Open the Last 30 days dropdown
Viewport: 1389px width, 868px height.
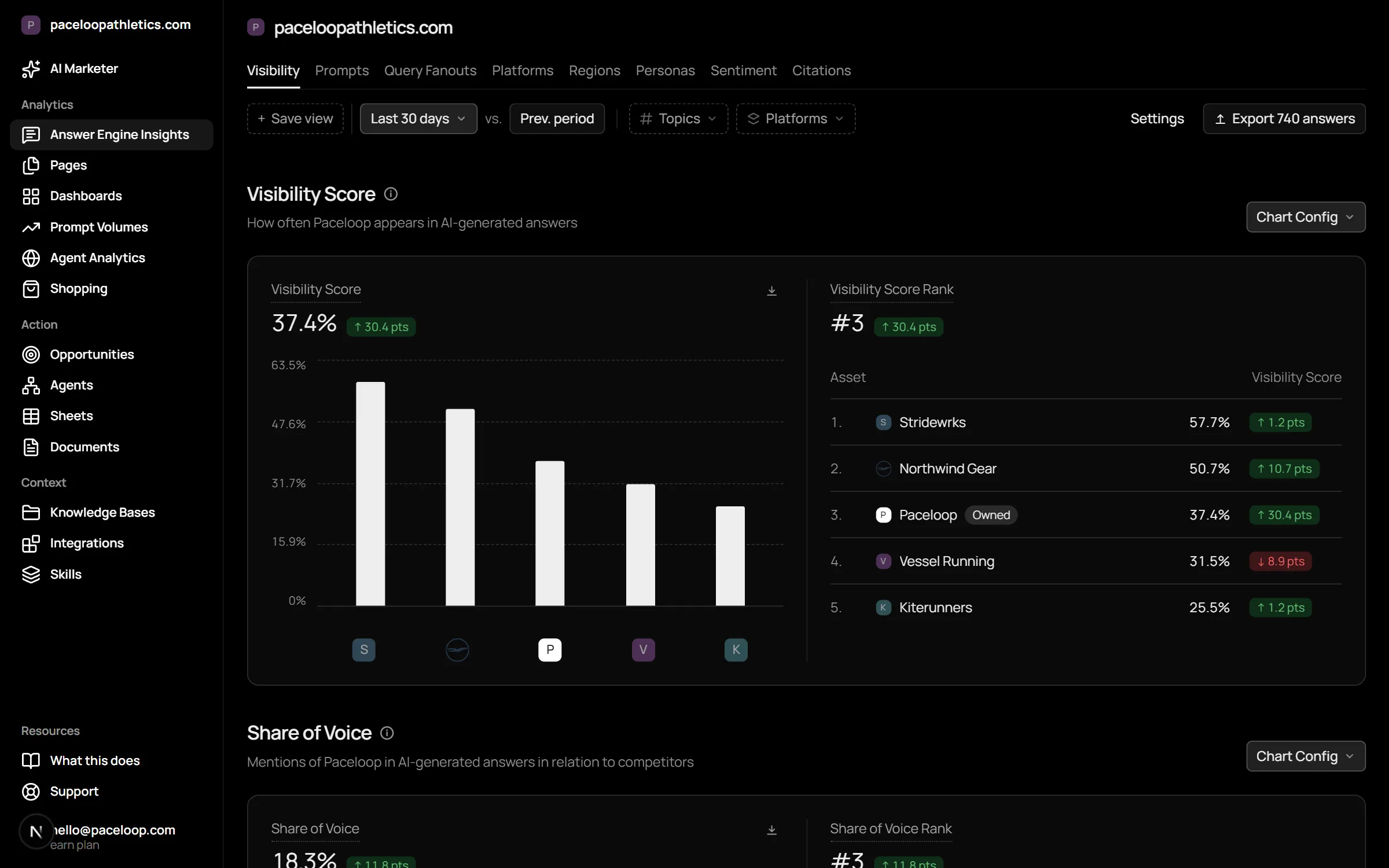(418, 119)
